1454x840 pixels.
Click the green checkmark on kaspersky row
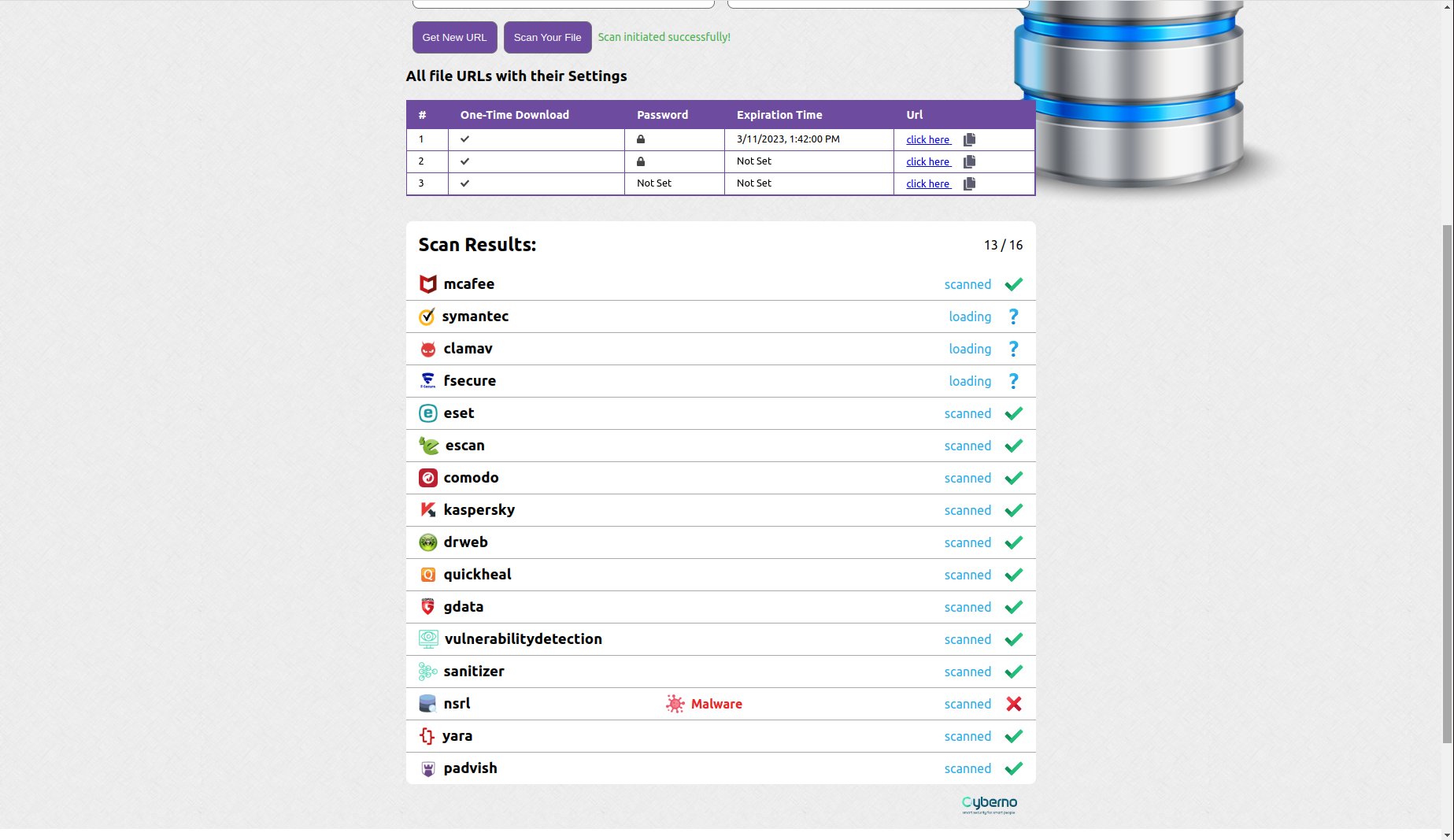(x=1013, y=510)
